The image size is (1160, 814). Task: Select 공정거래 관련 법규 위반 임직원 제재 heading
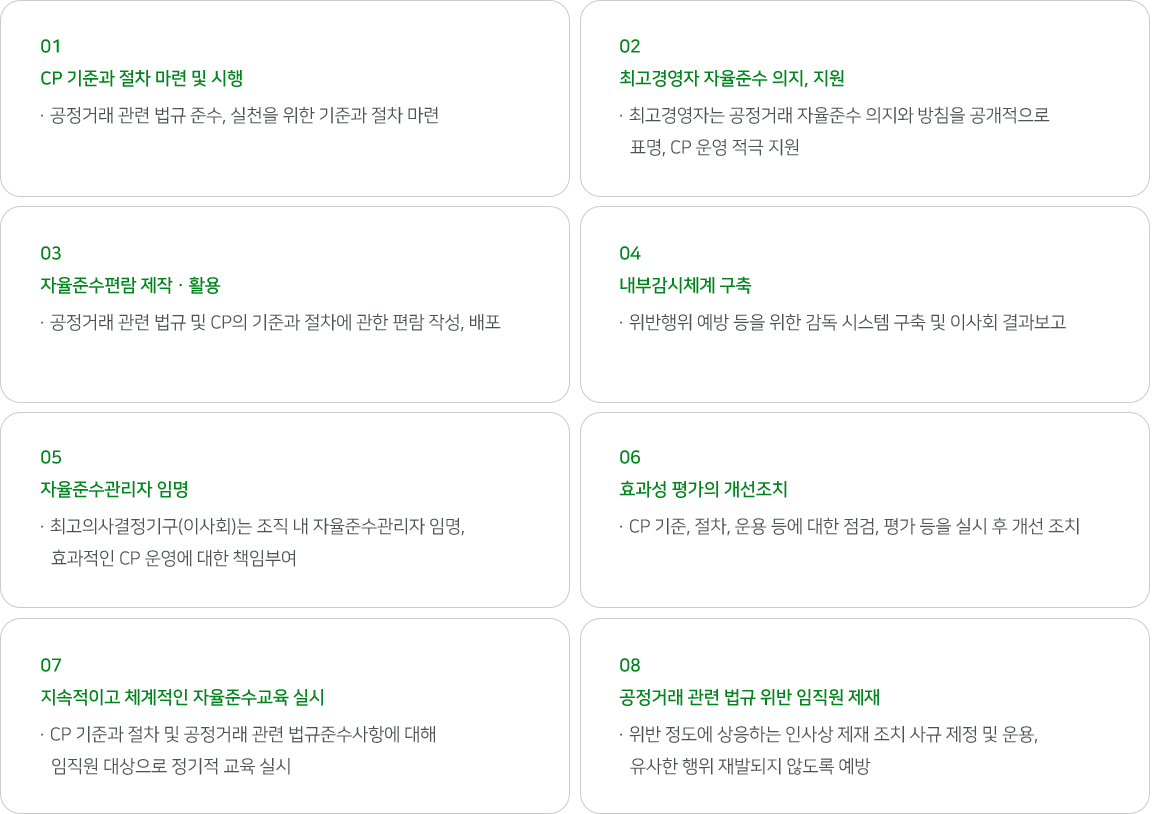[749, 697]
